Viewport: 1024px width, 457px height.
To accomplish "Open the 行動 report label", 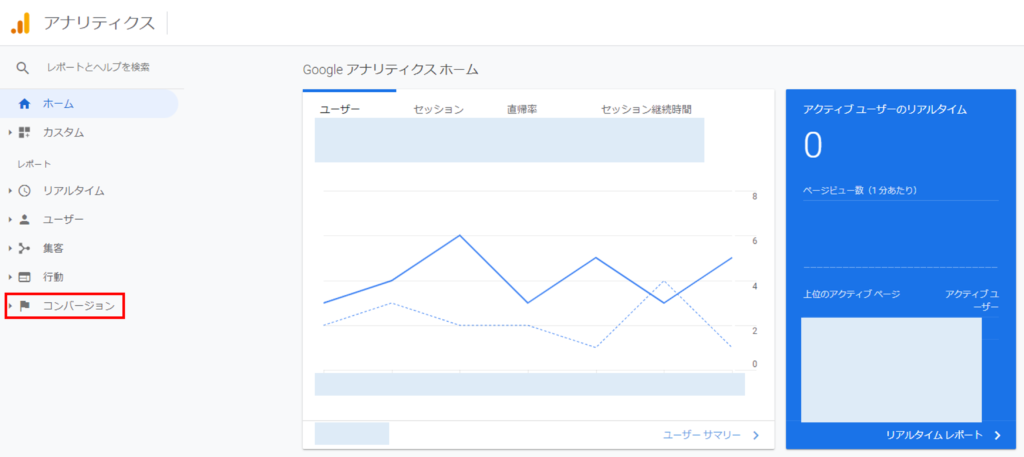I will click(53, 277).
